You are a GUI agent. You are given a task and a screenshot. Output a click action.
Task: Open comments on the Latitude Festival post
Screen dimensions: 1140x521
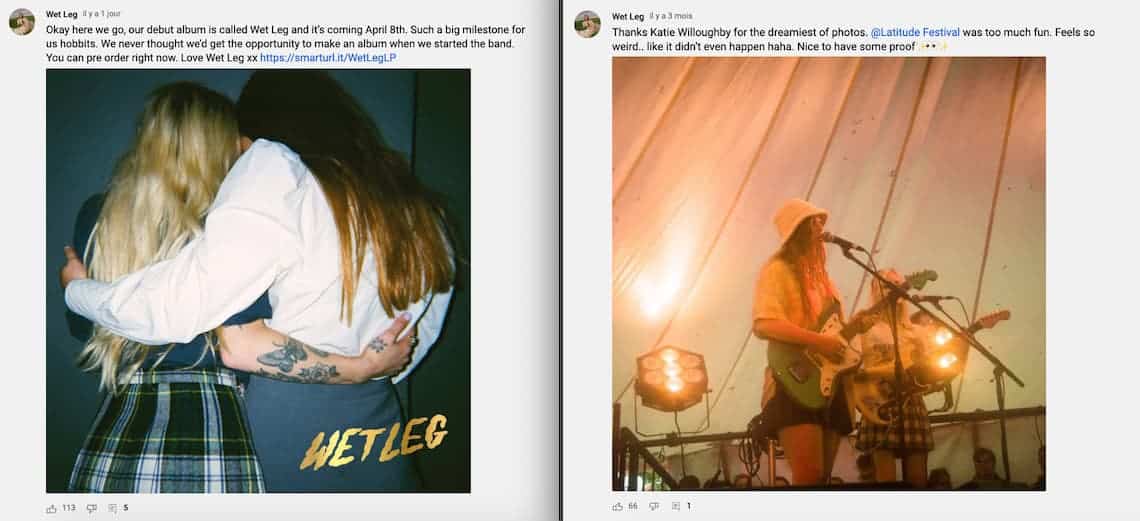point(675,506)
